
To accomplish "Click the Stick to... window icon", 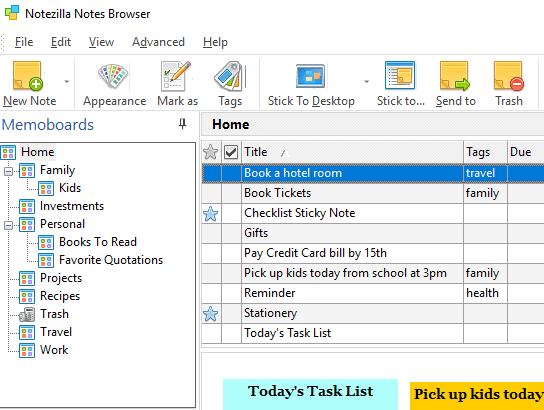I will pyautogui.click(x=400, y=75).
